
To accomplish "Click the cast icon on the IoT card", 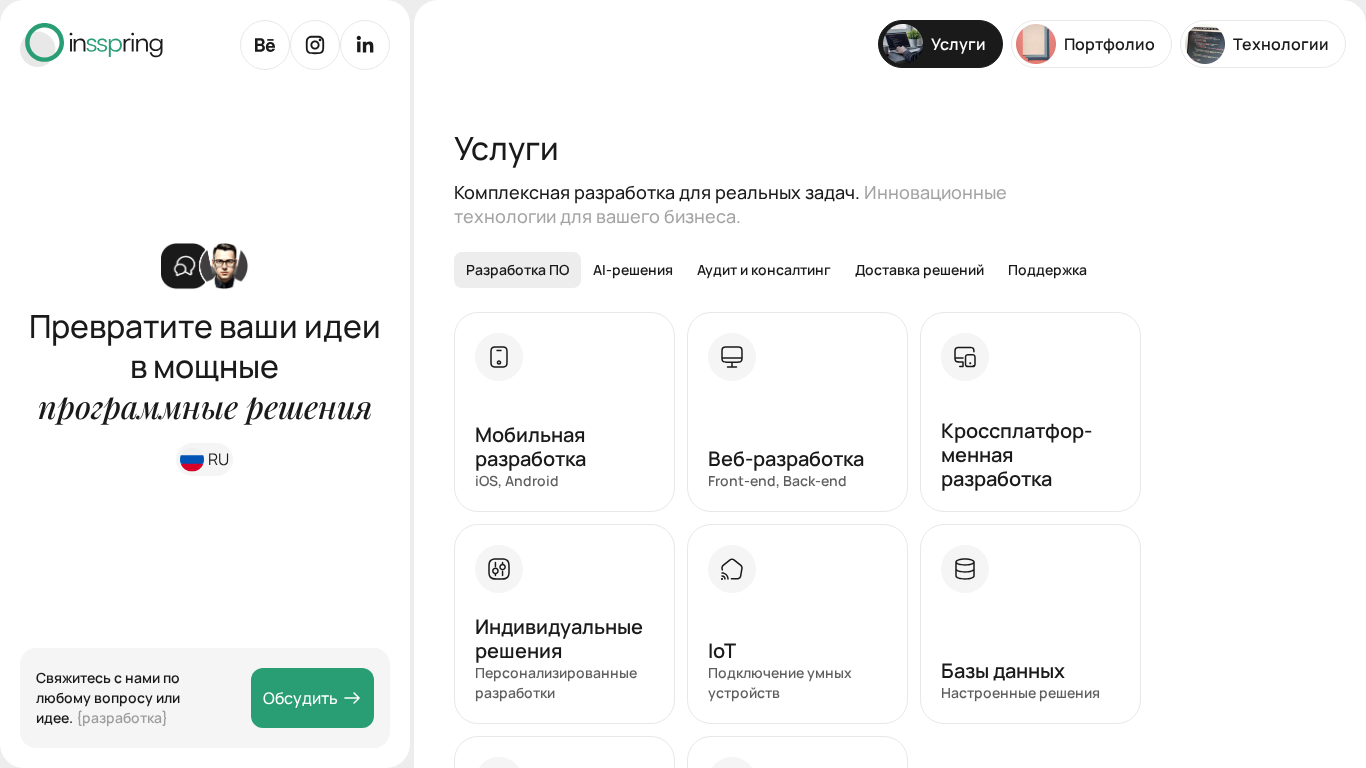I will click(x=732, y=569).
